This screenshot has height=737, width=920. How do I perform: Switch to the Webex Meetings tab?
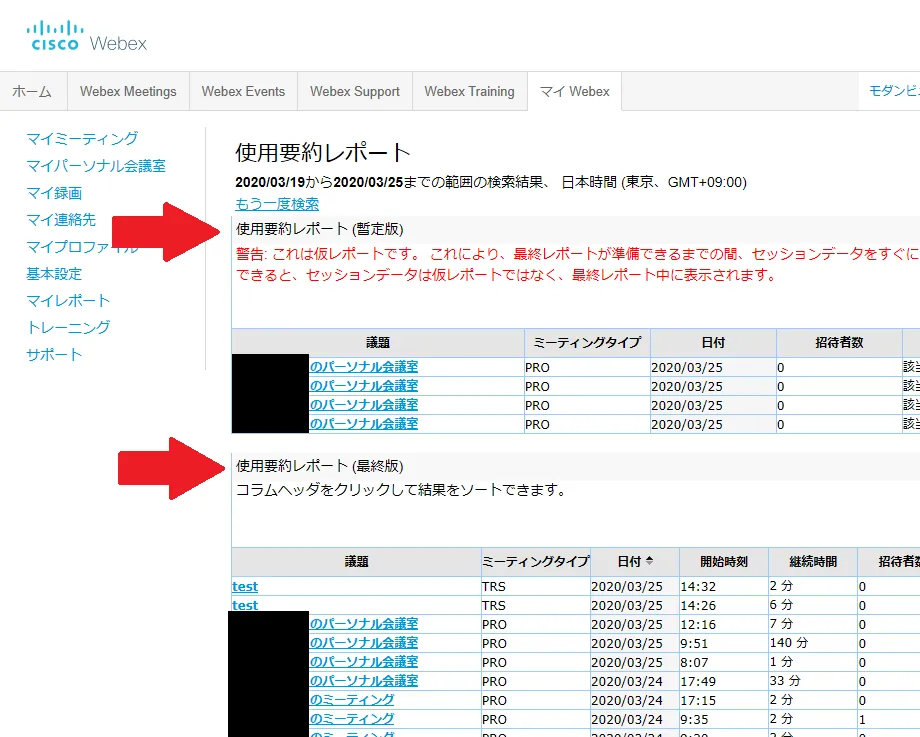128,91
